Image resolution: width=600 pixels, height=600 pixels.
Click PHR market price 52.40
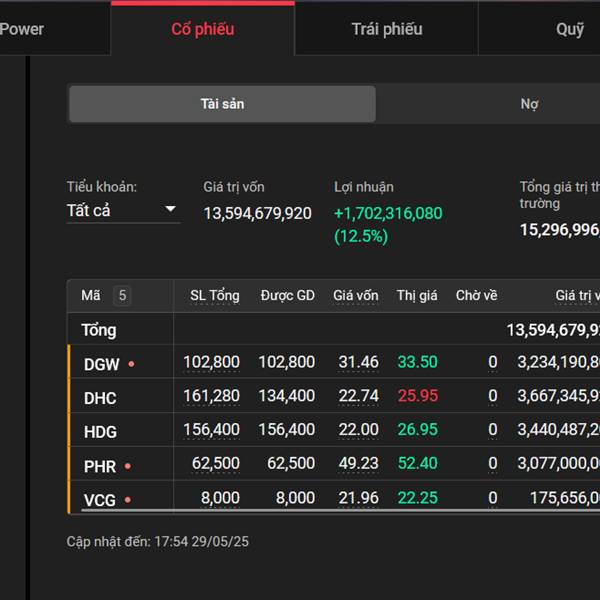417,463
